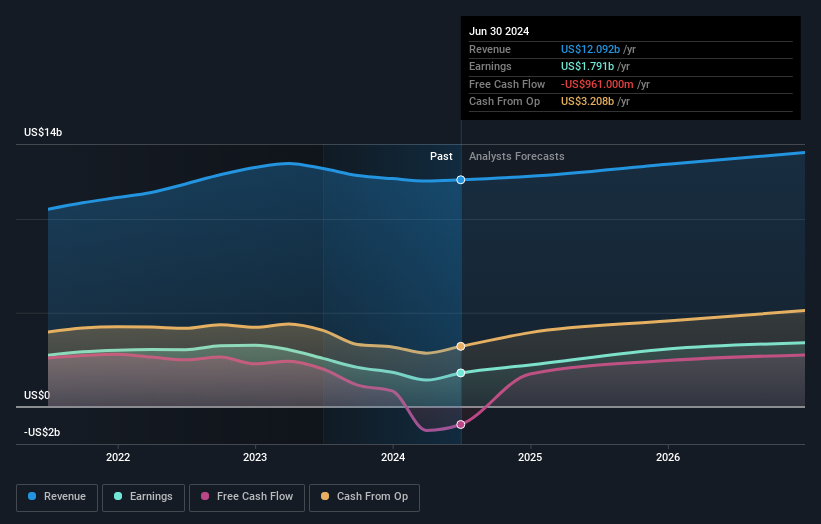The height and width of the screenshot is (524, 821).
Task: Click the Past label on chart
Action: coord(441,156)
